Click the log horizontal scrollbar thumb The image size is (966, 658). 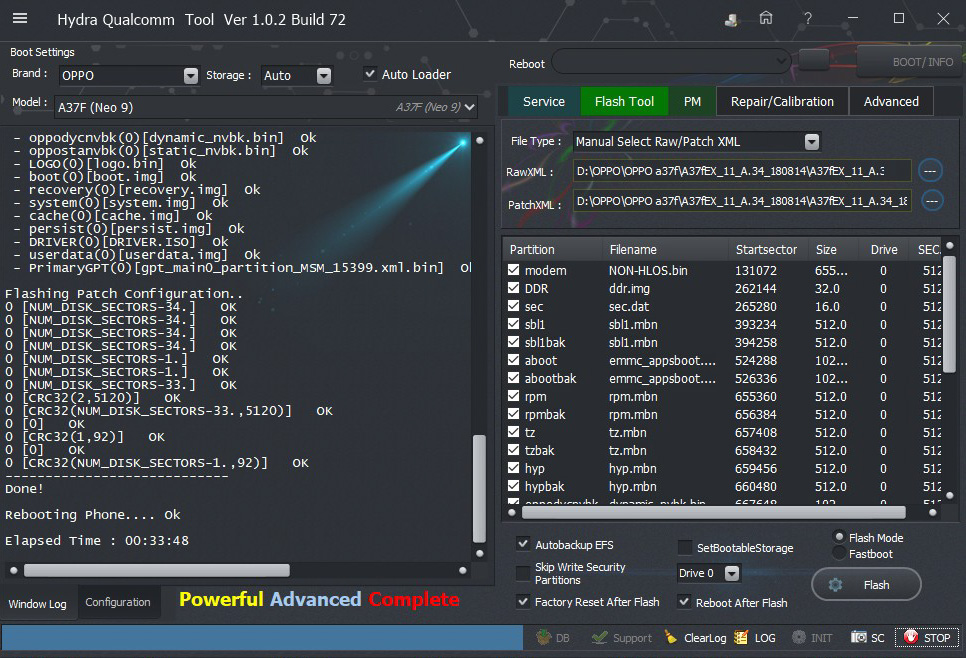click(156, 571)
